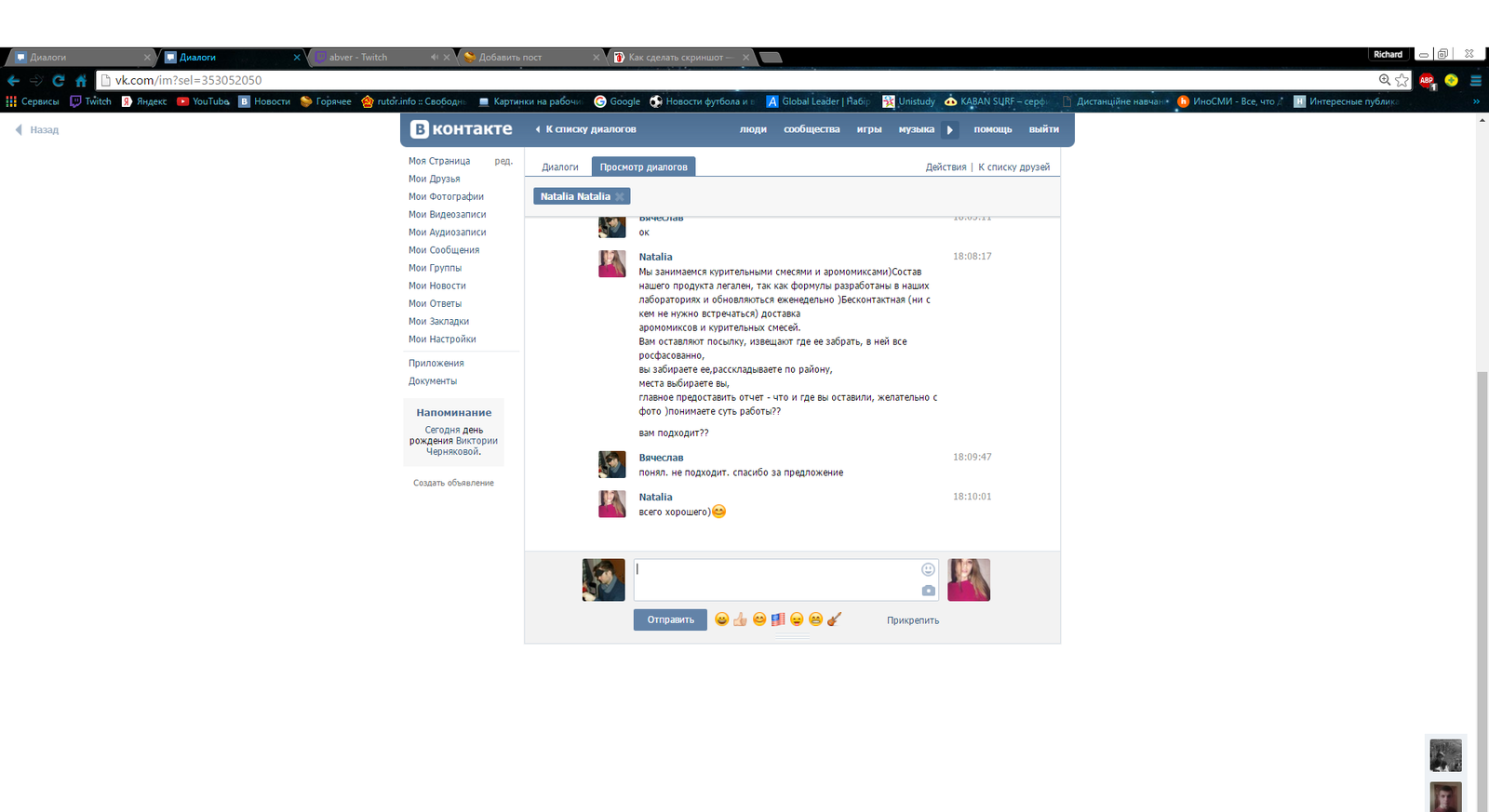Select the Просмотр диалогов tab
The image size is (1489, 812).
point(644,167)
